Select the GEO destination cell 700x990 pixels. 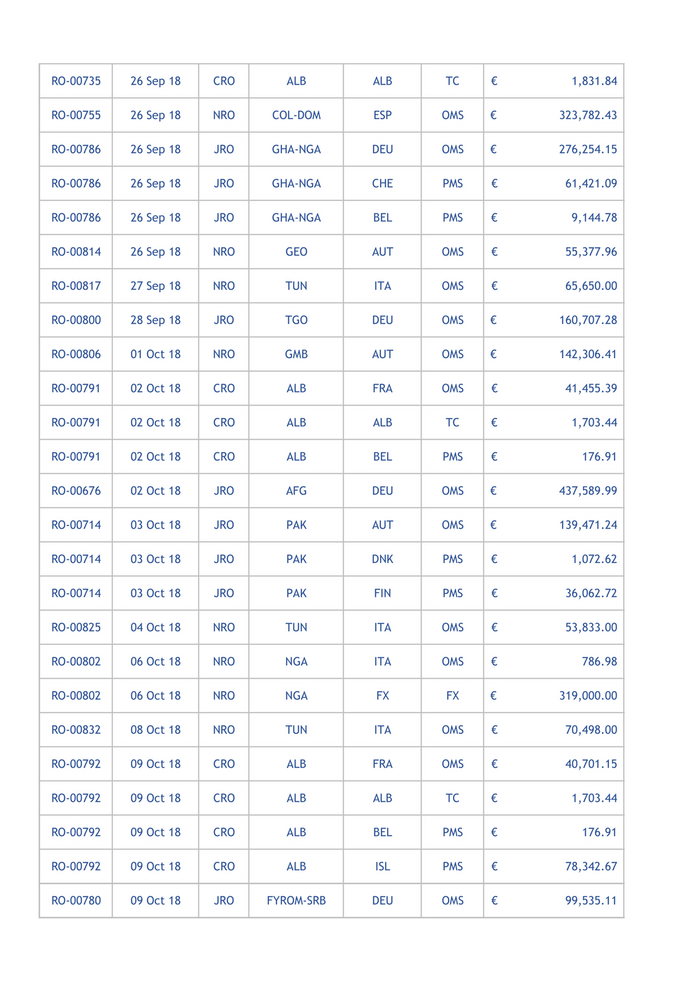click(296, 252)
